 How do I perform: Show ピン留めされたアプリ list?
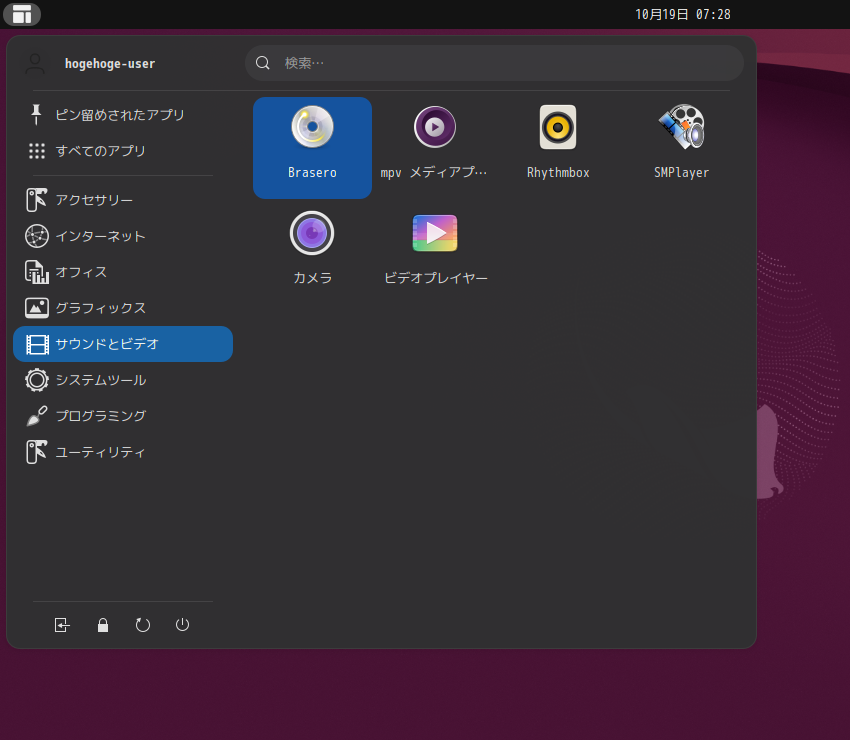[123, 115]
